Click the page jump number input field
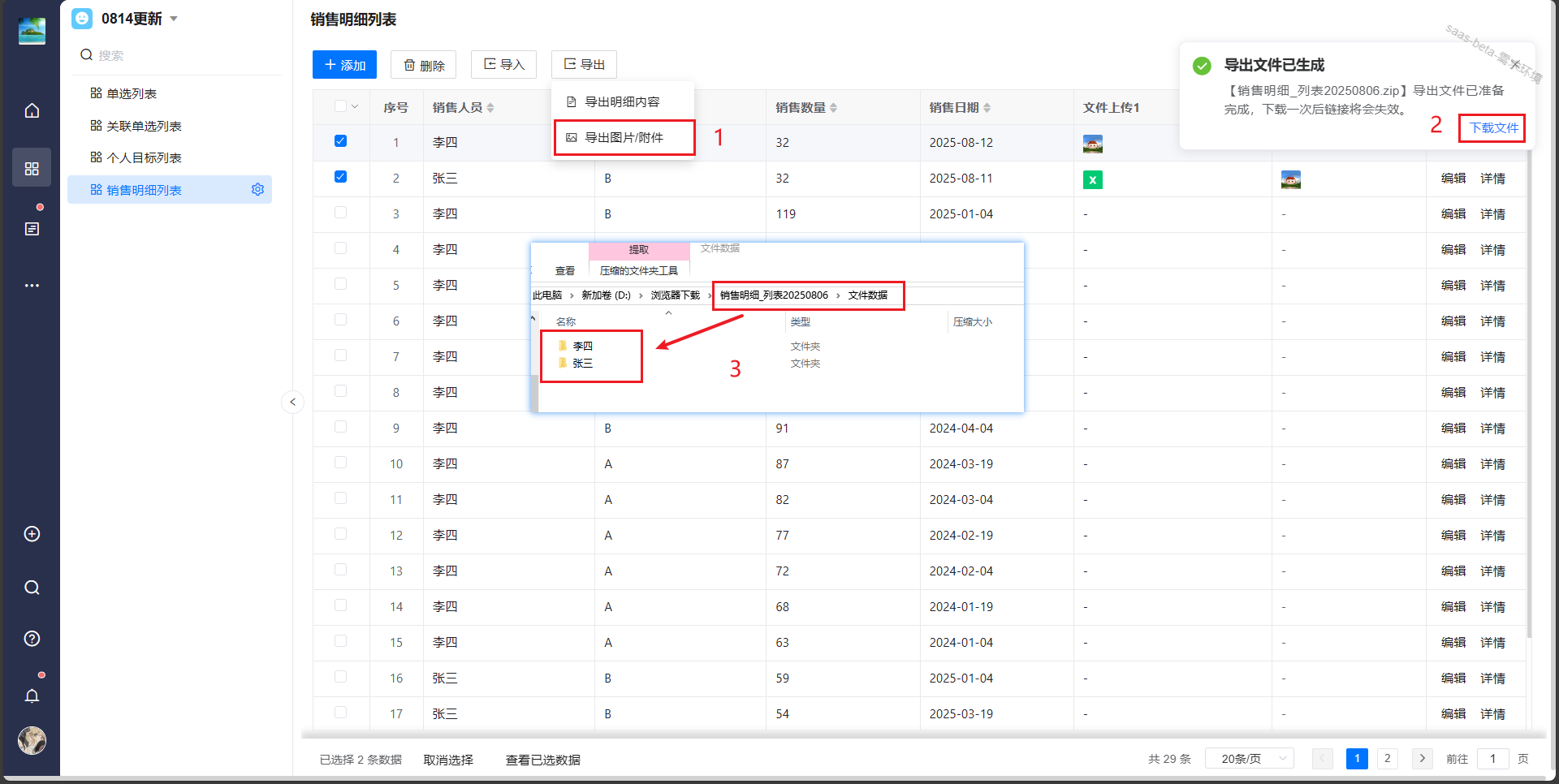Viewport: 1559px width, 784px height. pos(1492,759)
